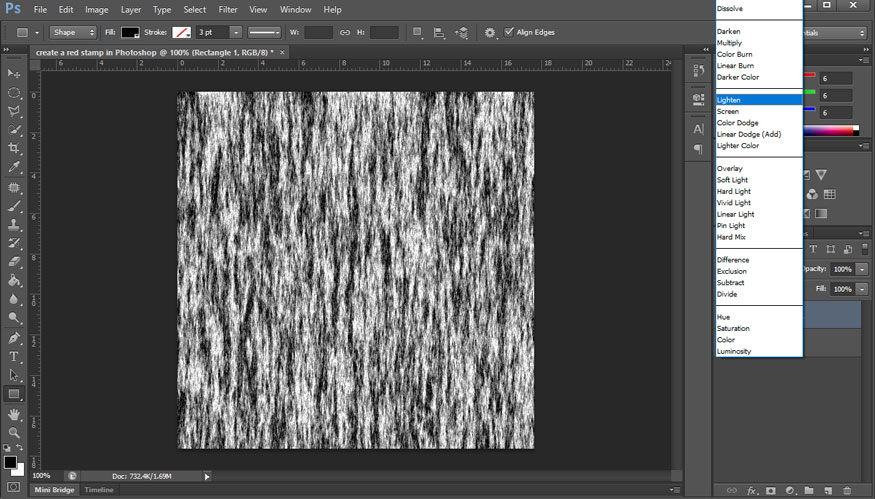Open the Shape tool mode dropdown
Viewport: 875px width, 499px height.
tap(74, 33)
